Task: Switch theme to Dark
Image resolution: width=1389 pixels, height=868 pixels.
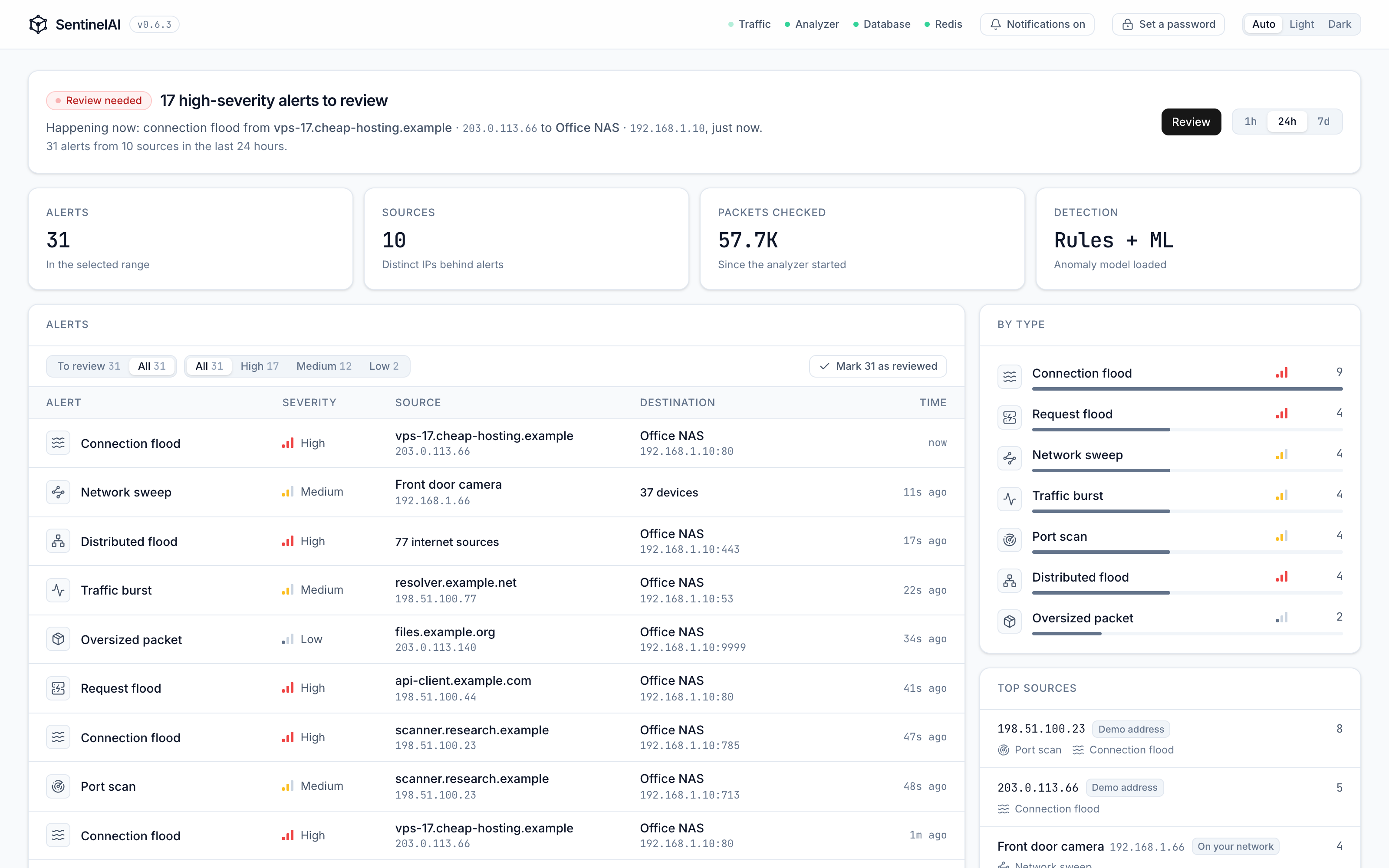Action: 1340,24
